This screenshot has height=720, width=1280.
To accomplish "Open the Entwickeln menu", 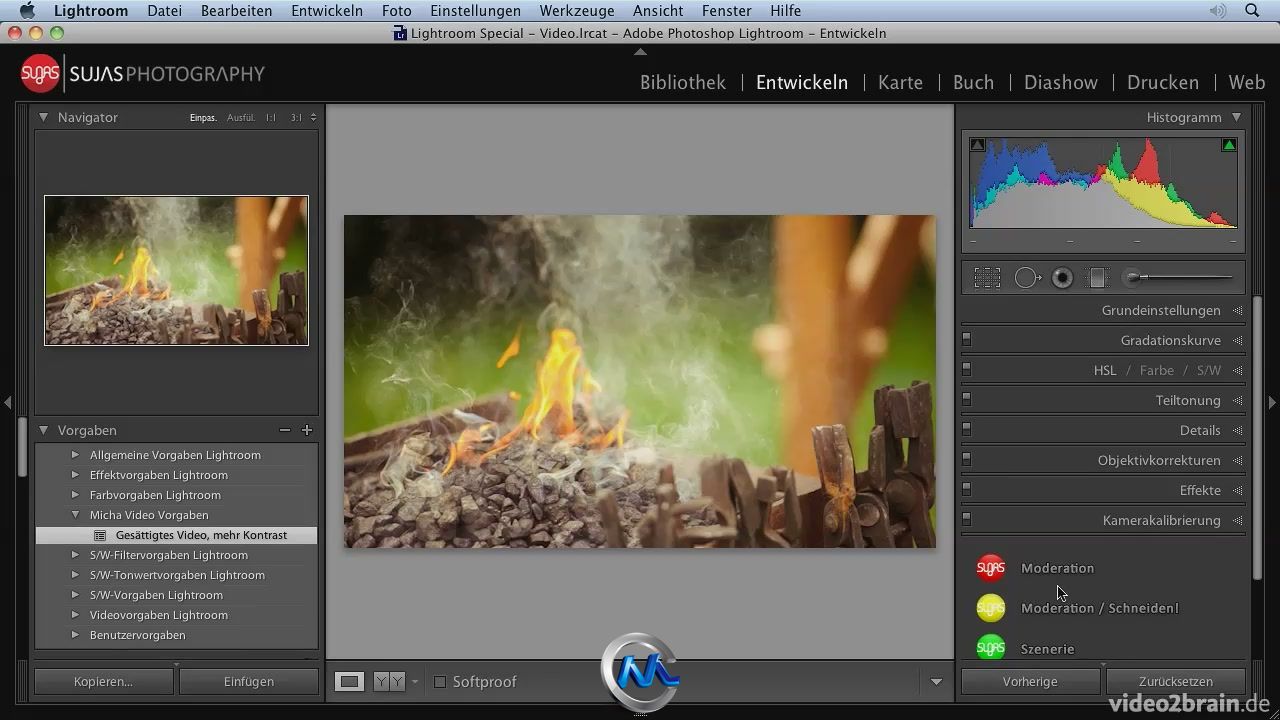I will click(x=327, y=11).
